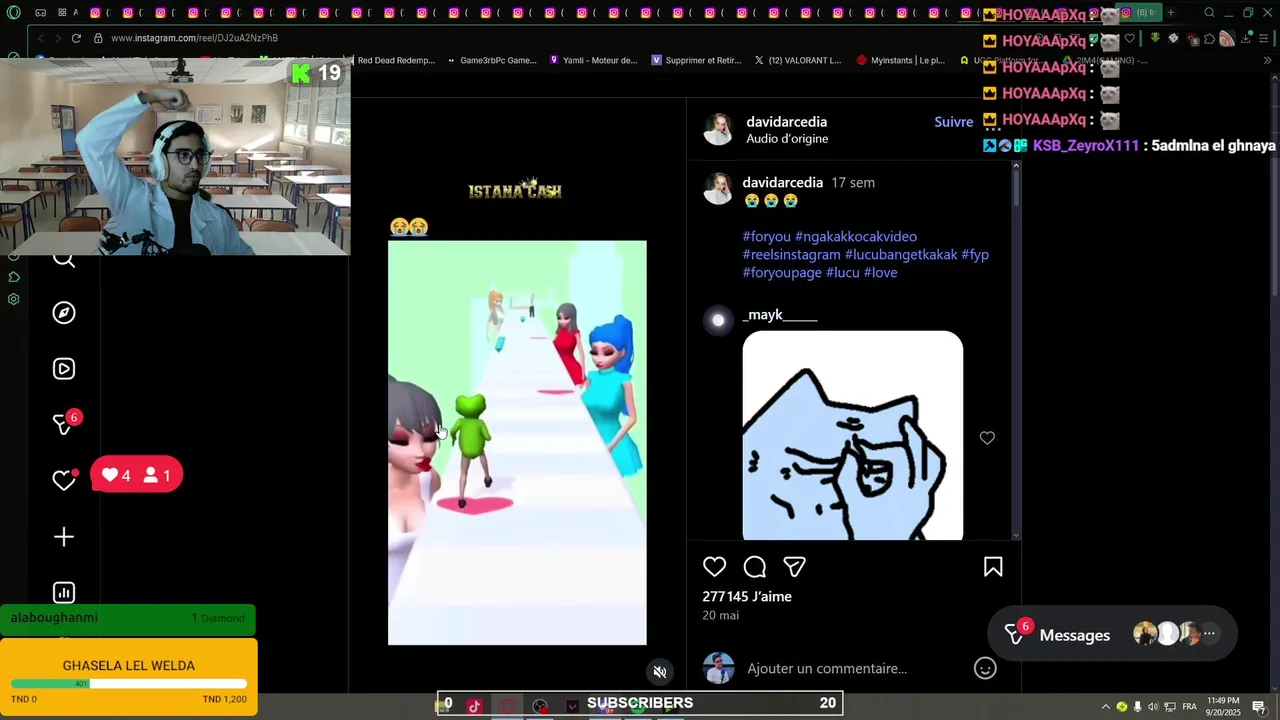
Task: Open the #fyp hashtag link
Action: point(975,255)
